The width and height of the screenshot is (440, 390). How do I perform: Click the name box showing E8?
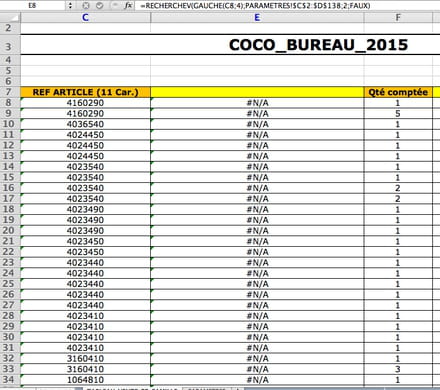point(33,5)
